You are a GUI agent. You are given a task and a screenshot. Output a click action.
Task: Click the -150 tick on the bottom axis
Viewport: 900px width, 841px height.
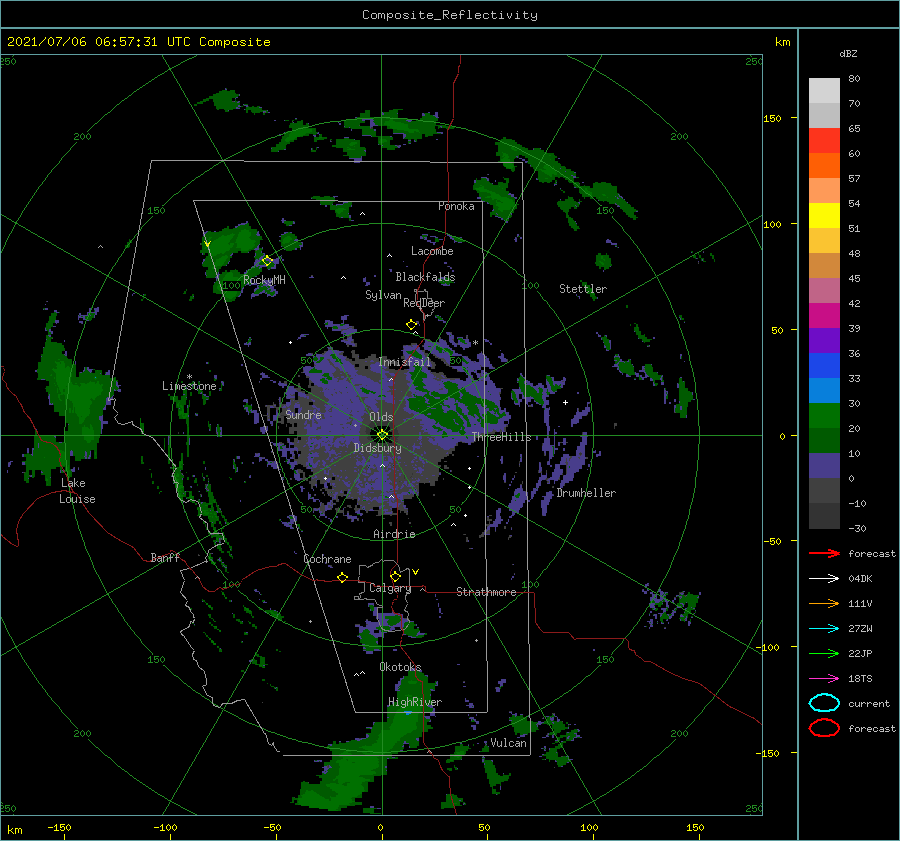pyautogui.click(x=59, y=827)
